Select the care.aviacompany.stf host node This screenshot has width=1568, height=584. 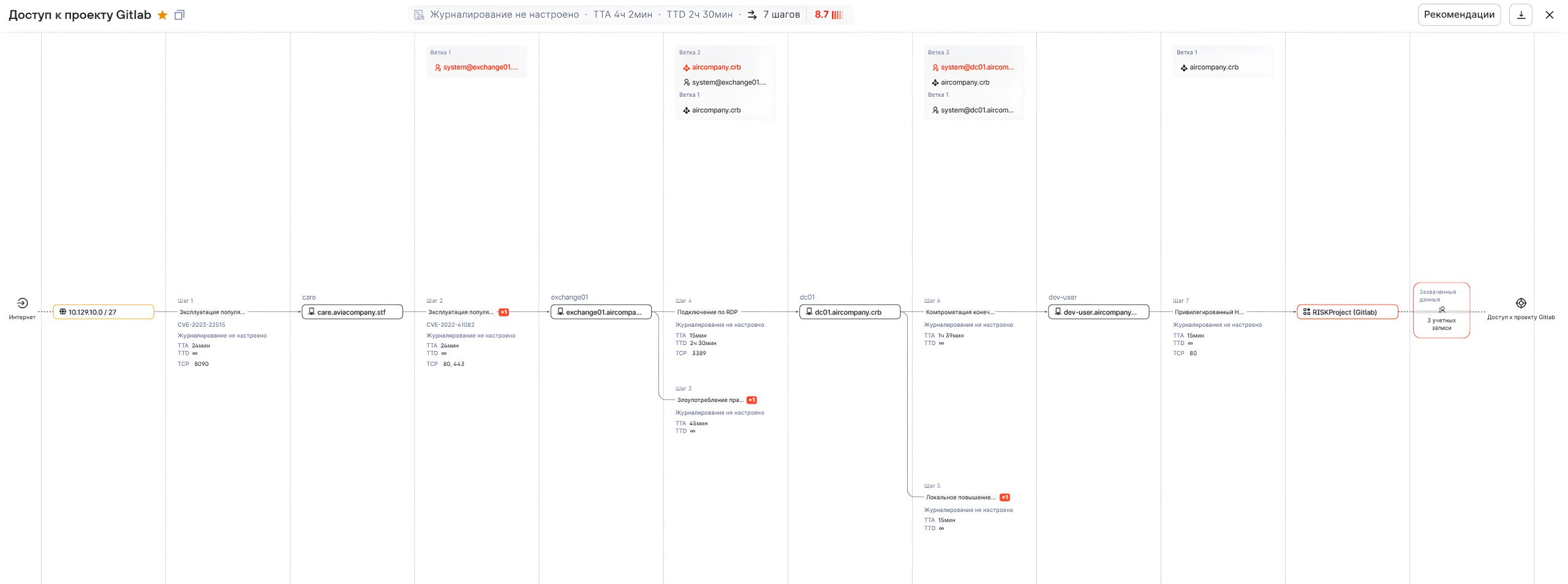(x=352, y=313)
